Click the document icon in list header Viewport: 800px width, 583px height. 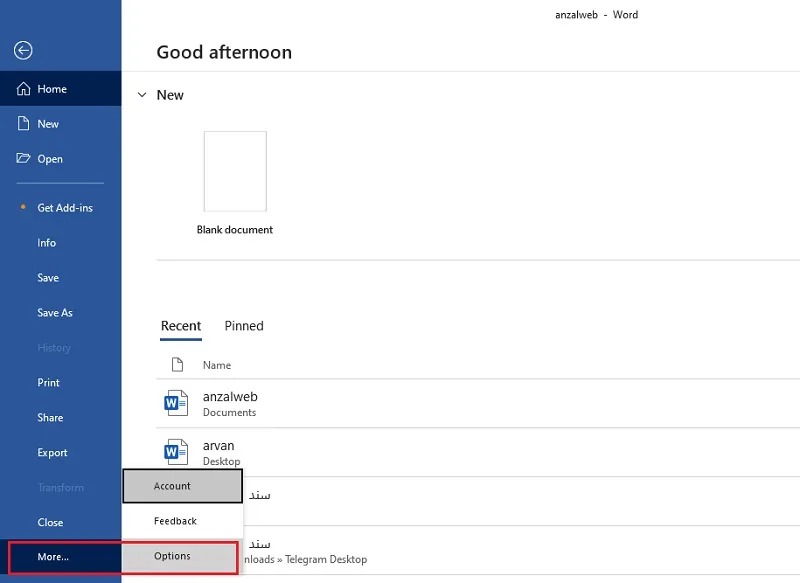pyautogui.click(x=177, y=365)
